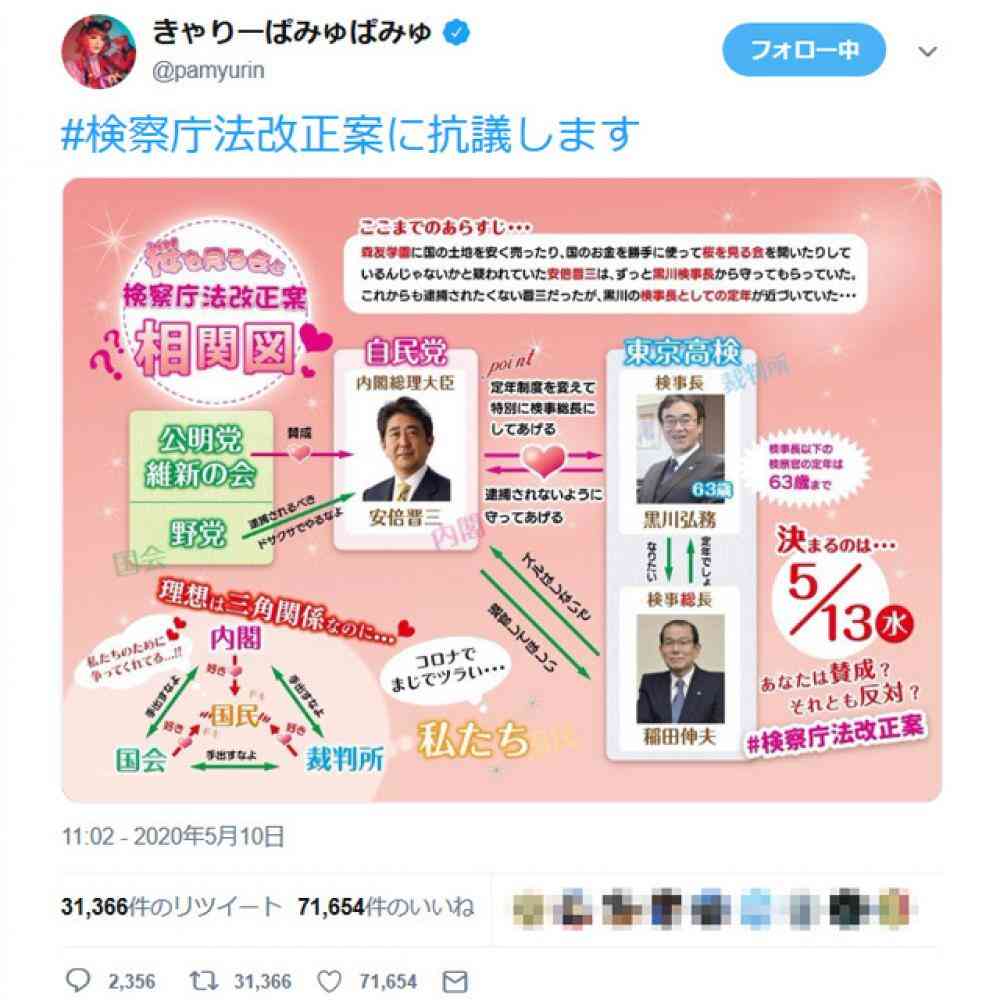Click the 71,654 count beside heart icon
This screenshot has width=1000, height=1000.
(388, 981)
